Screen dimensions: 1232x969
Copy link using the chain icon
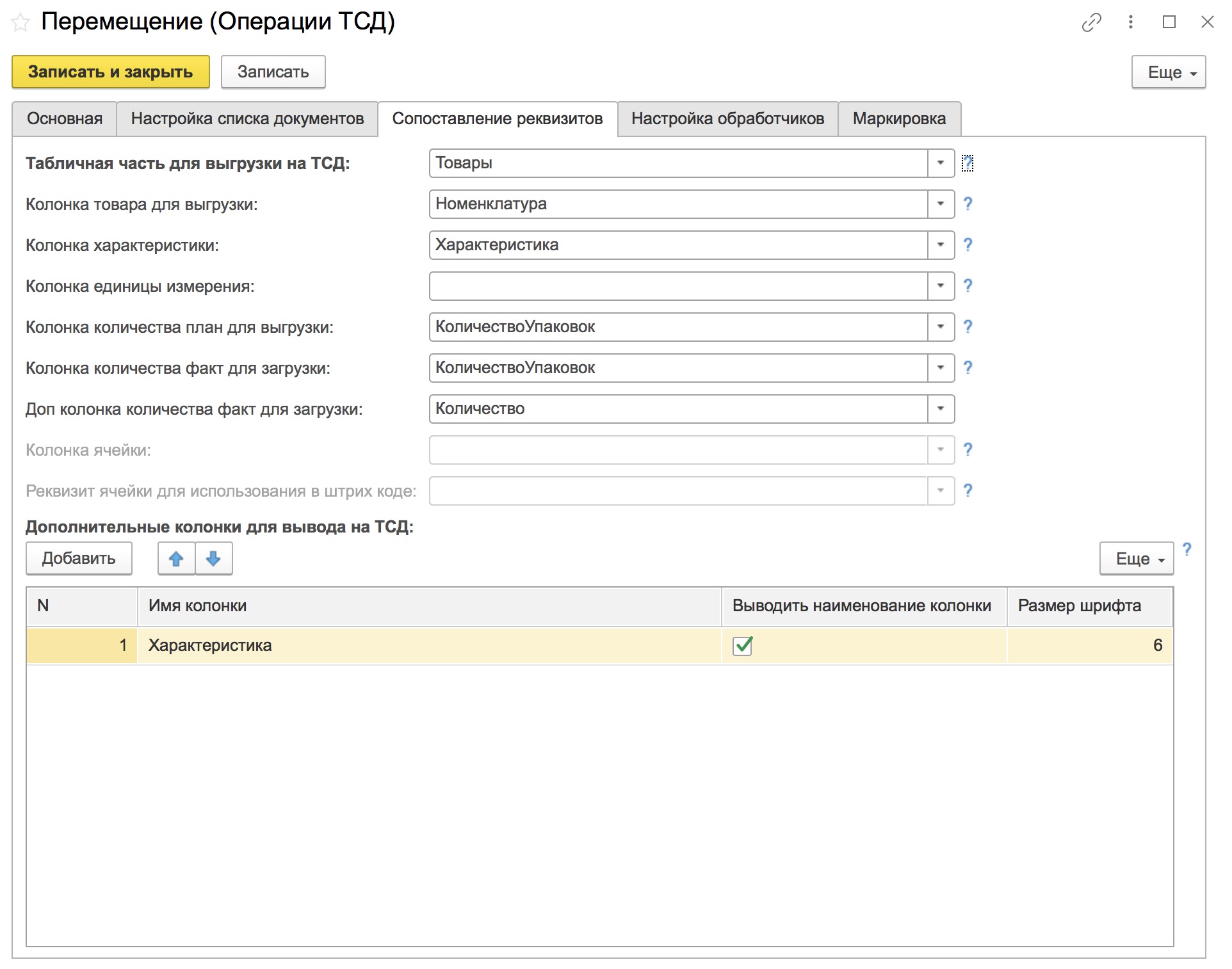(x=1092, y=22)
